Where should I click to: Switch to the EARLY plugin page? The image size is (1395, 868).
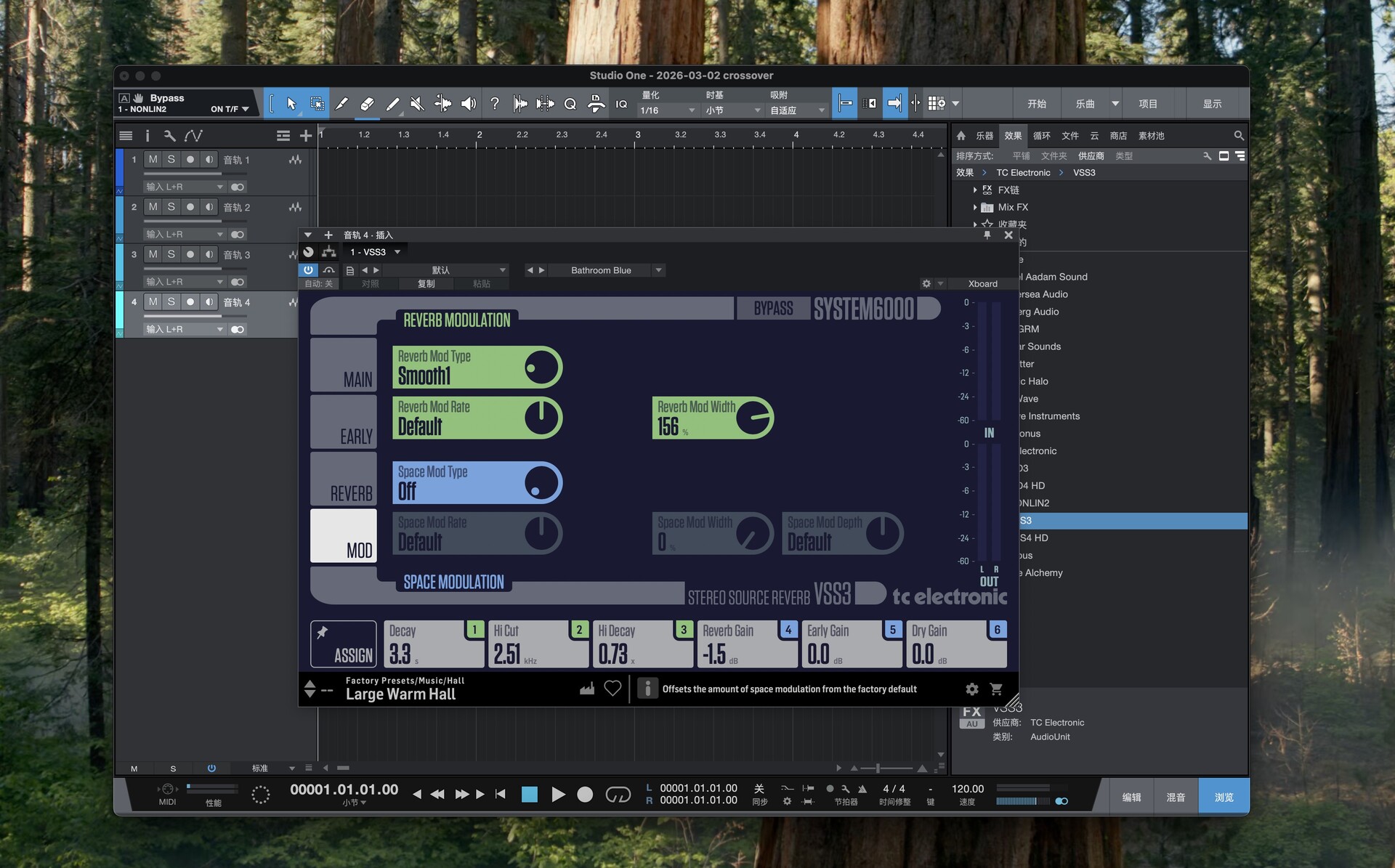tap(344, 422)
